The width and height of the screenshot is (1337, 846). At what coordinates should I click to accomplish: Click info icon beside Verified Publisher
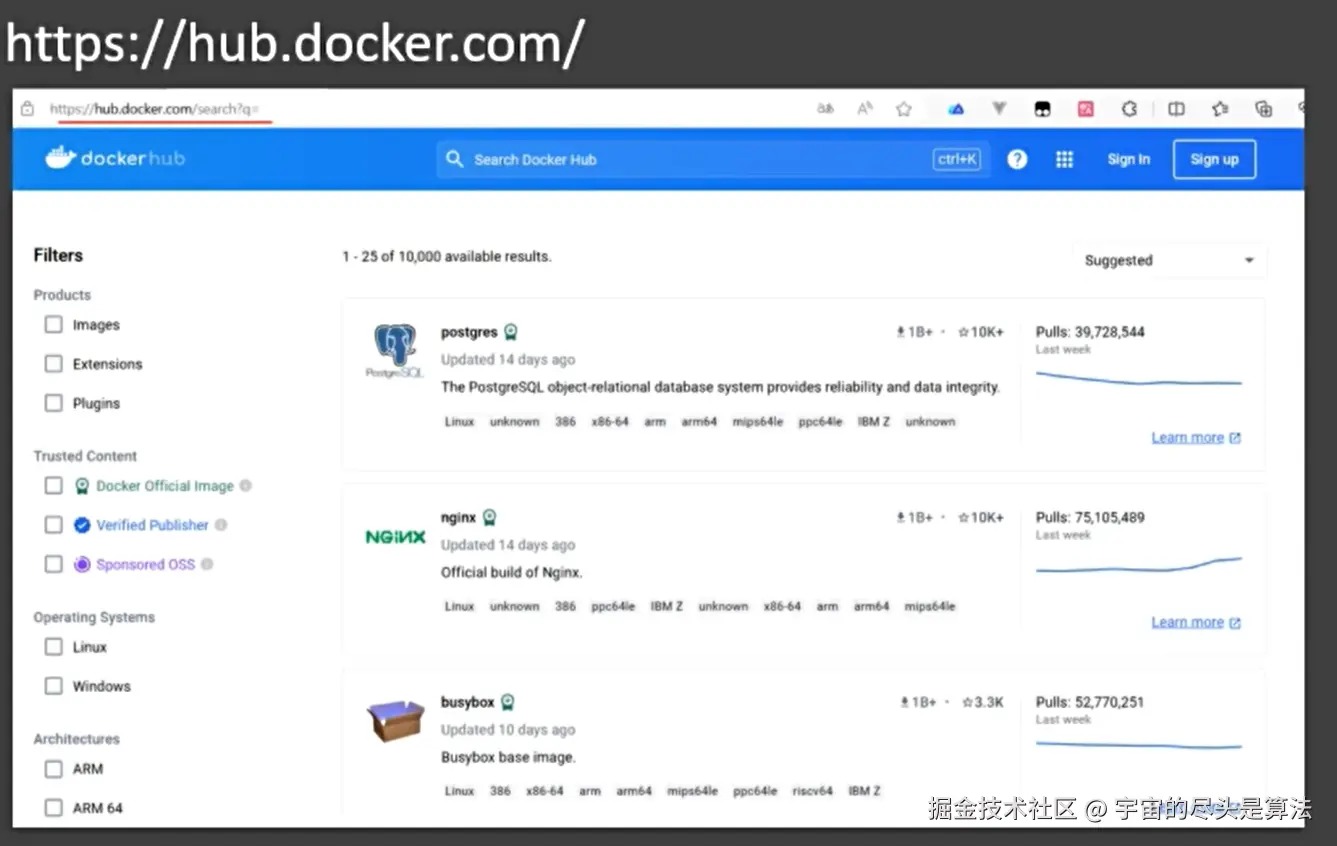[221, 525]
